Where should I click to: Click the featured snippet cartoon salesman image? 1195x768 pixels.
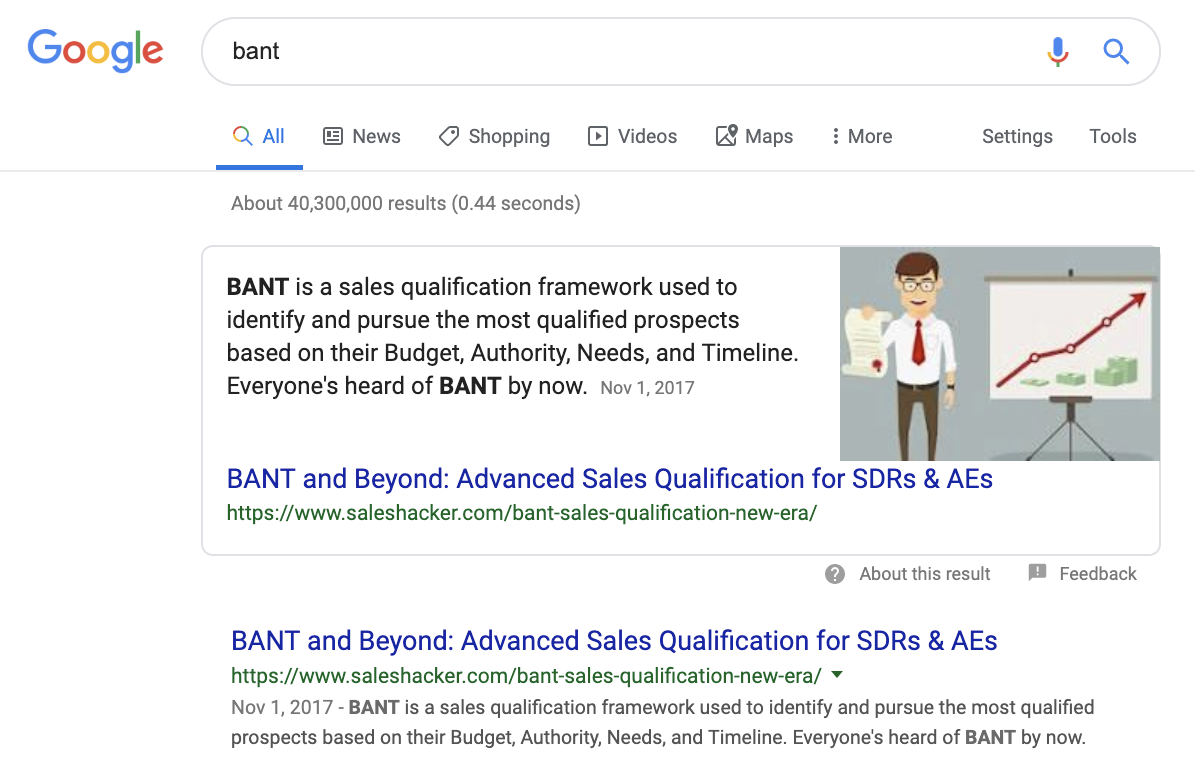[x=999, y=353]
